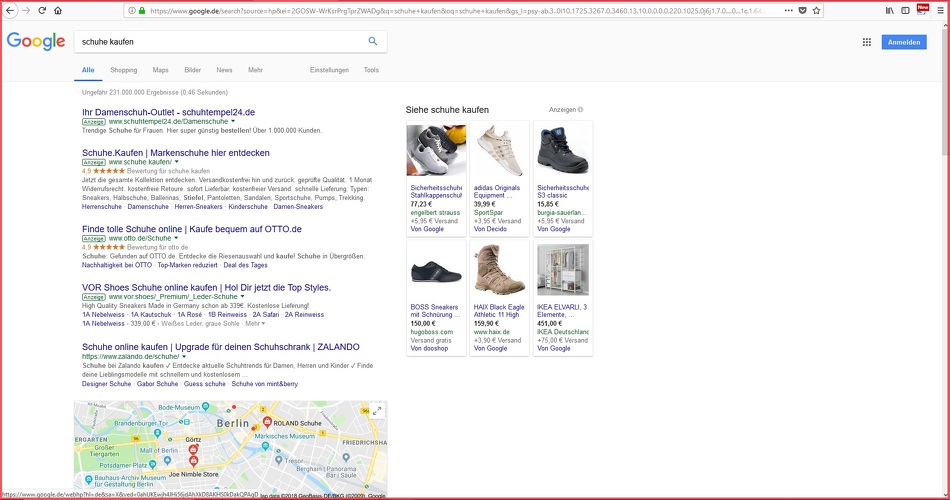
Task: Open dropdown arrow next to www.schuhe.kaufen URL
Action: point(177,162)
